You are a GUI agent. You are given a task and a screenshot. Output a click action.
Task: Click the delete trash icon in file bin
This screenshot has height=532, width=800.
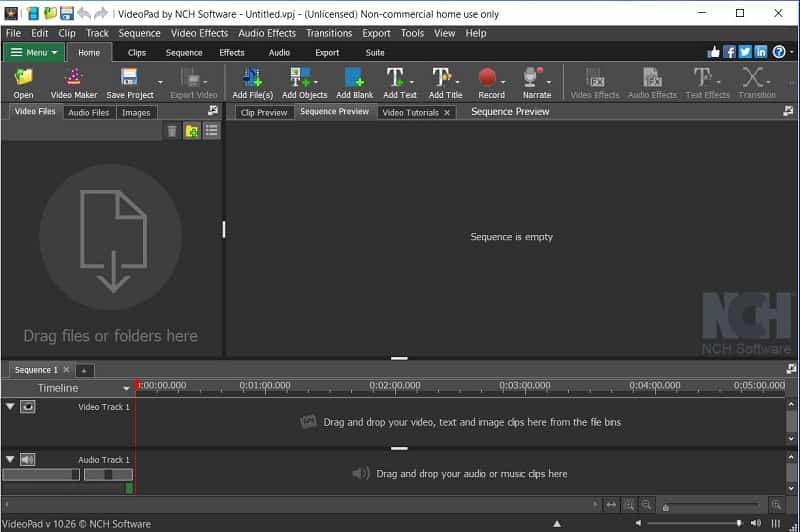(172, 131)
